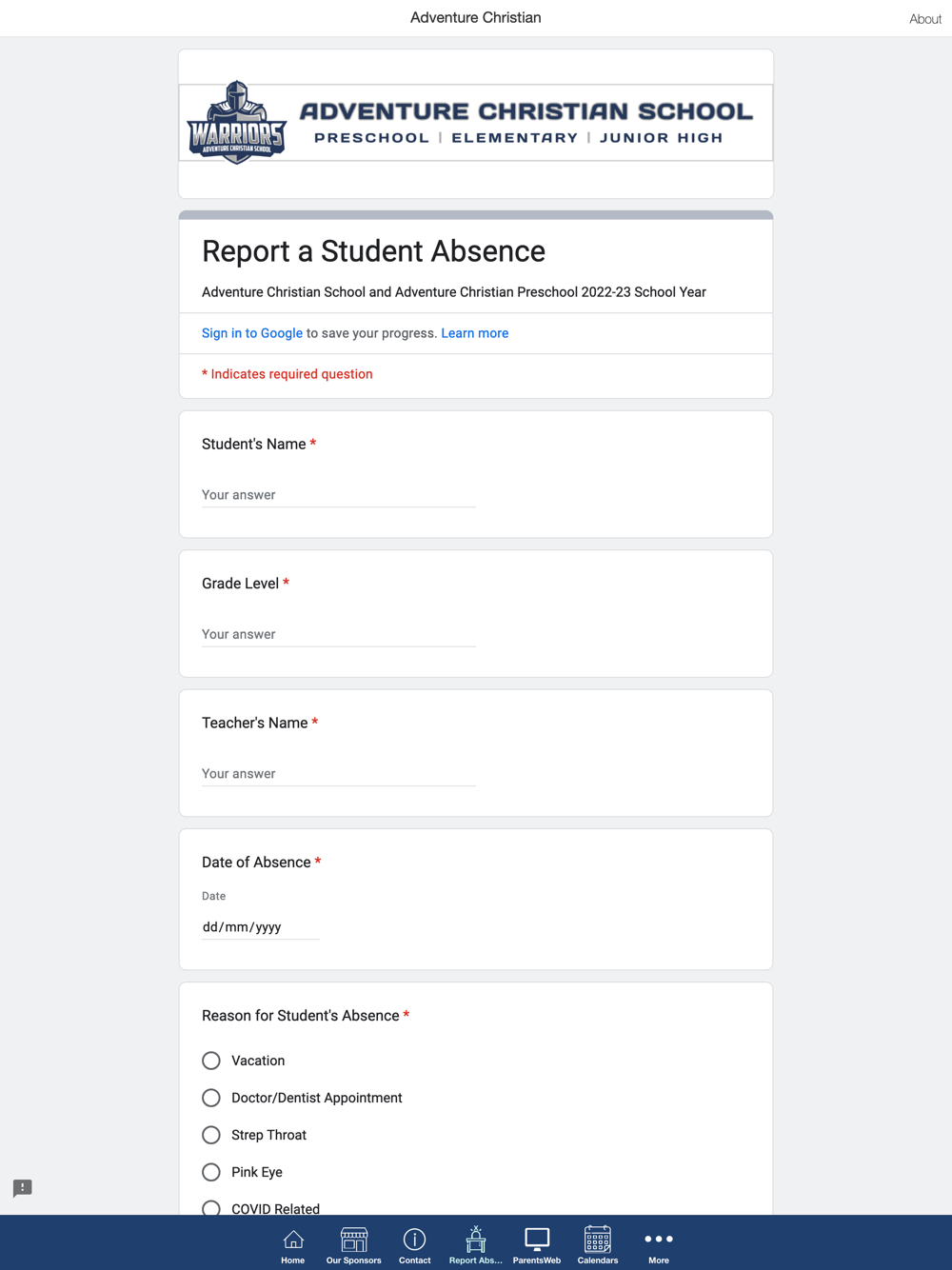Pick the Pink Eye radio button
This screenshot has width=952, height=1270.
(x=211, y=1172)
